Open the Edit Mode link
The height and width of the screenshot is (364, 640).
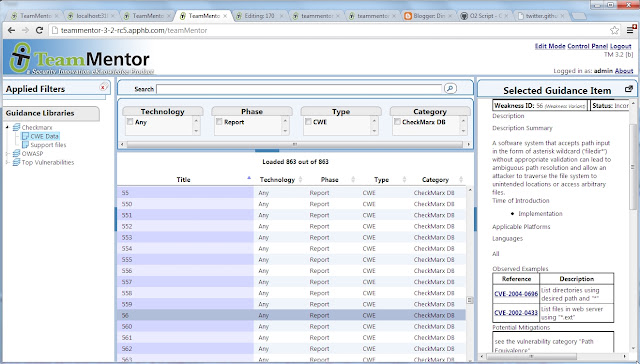(550, 46)
